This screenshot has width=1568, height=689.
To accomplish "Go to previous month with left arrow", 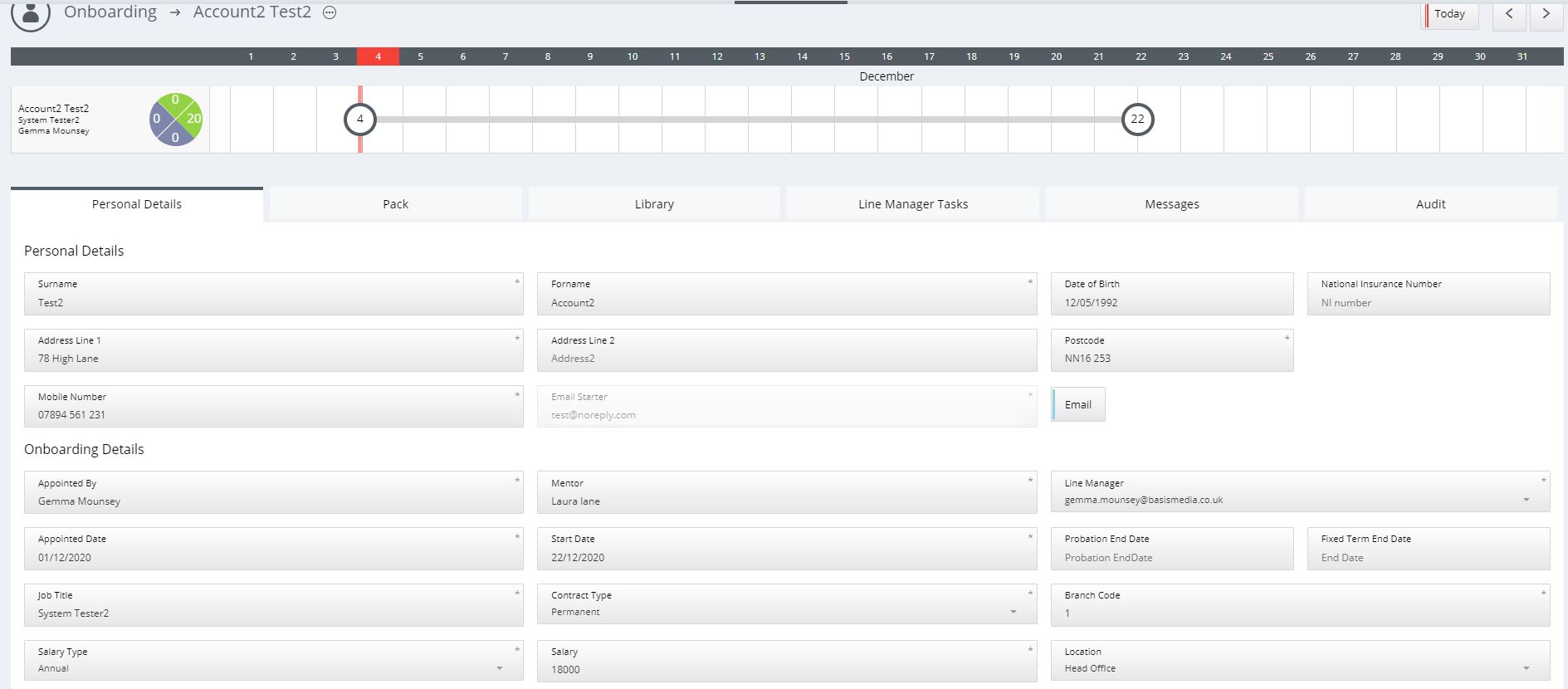I will tap(1509, 14).
